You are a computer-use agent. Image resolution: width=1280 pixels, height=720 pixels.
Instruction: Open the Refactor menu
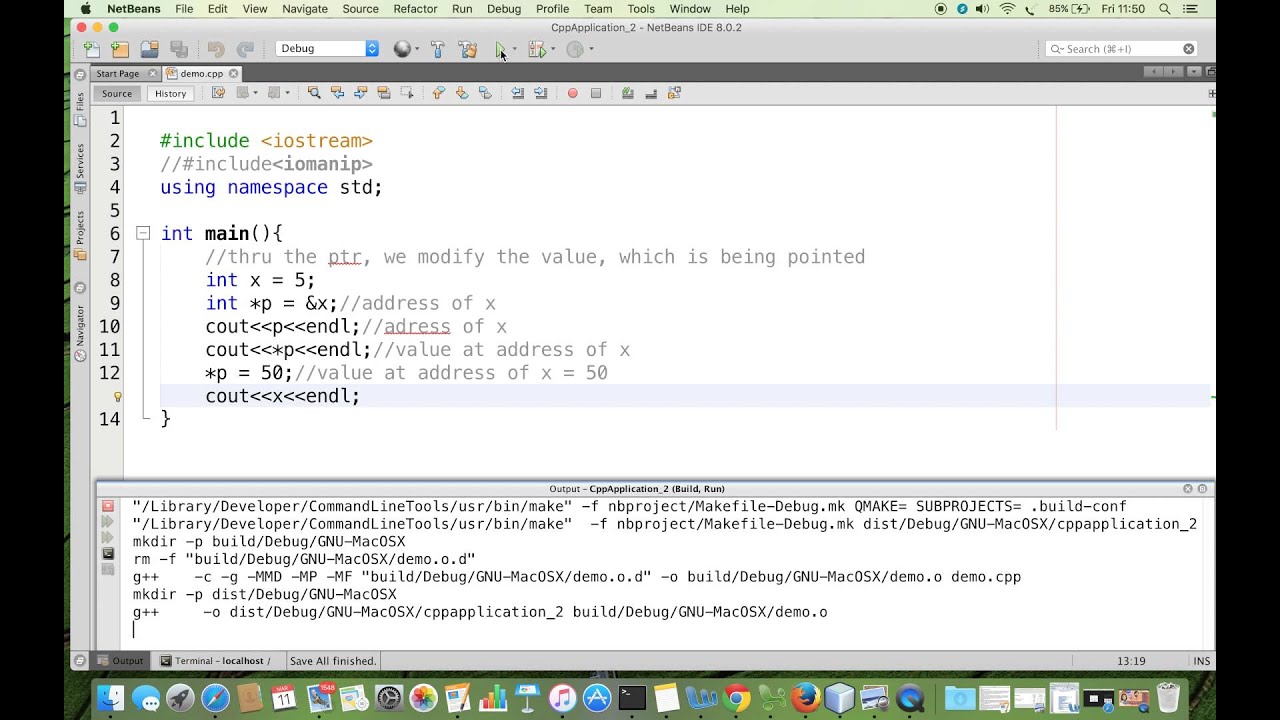click(x=415, y=9)
